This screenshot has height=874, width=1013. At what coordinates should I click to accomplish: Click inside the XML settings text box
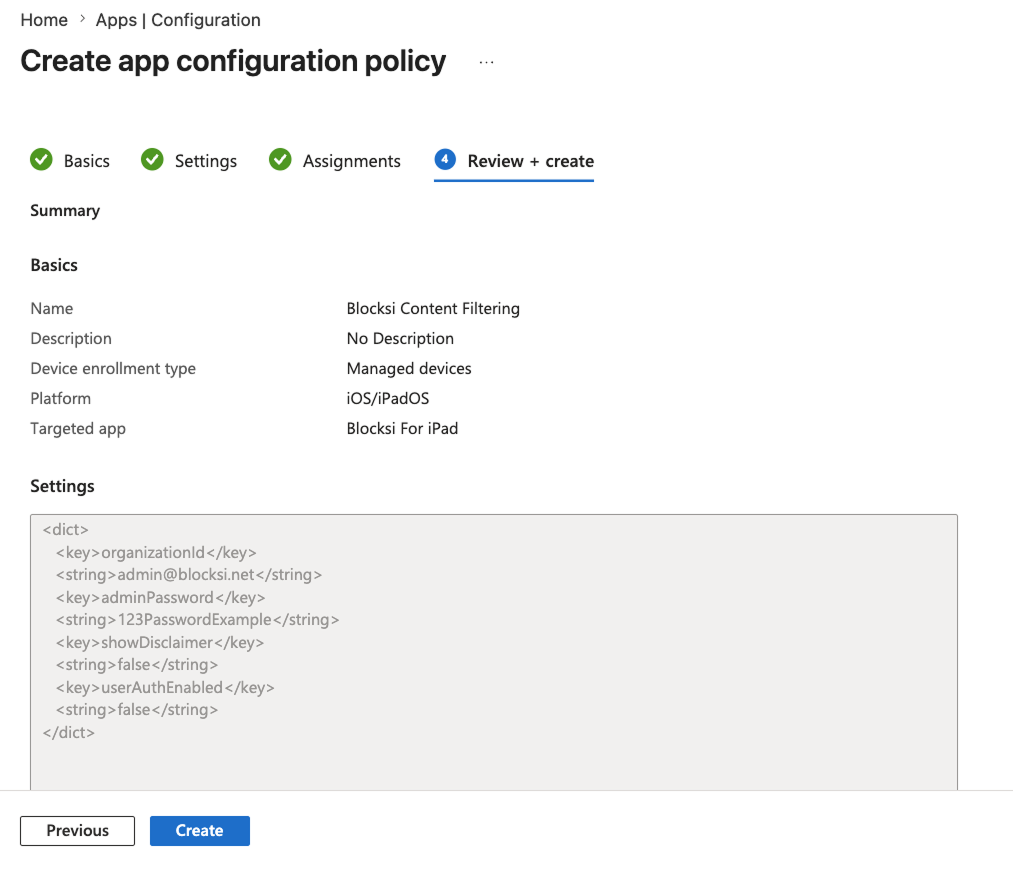494,652
